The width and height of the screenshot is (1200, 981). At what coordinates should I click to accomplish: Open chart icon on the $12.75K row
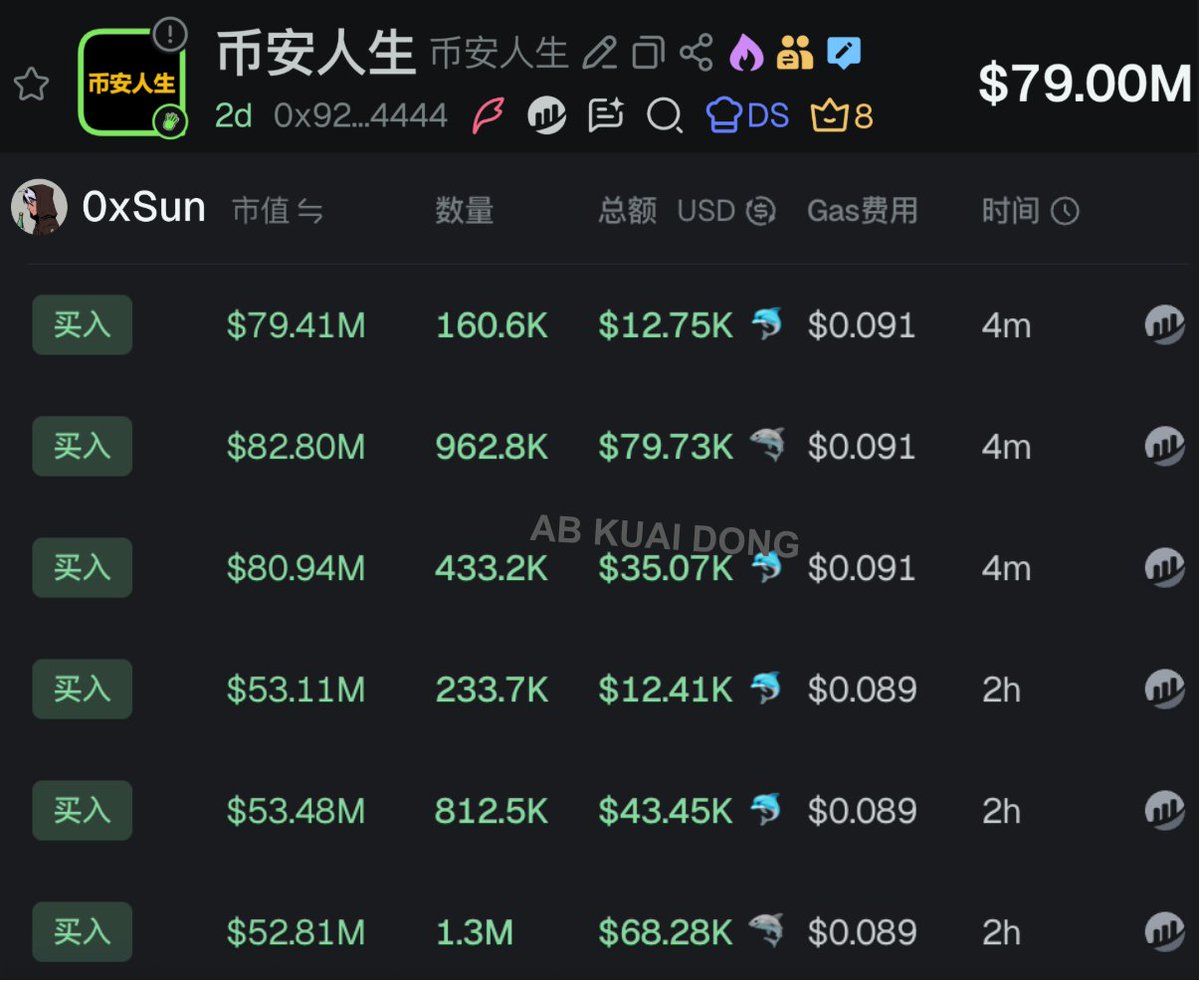(1165, 325)
